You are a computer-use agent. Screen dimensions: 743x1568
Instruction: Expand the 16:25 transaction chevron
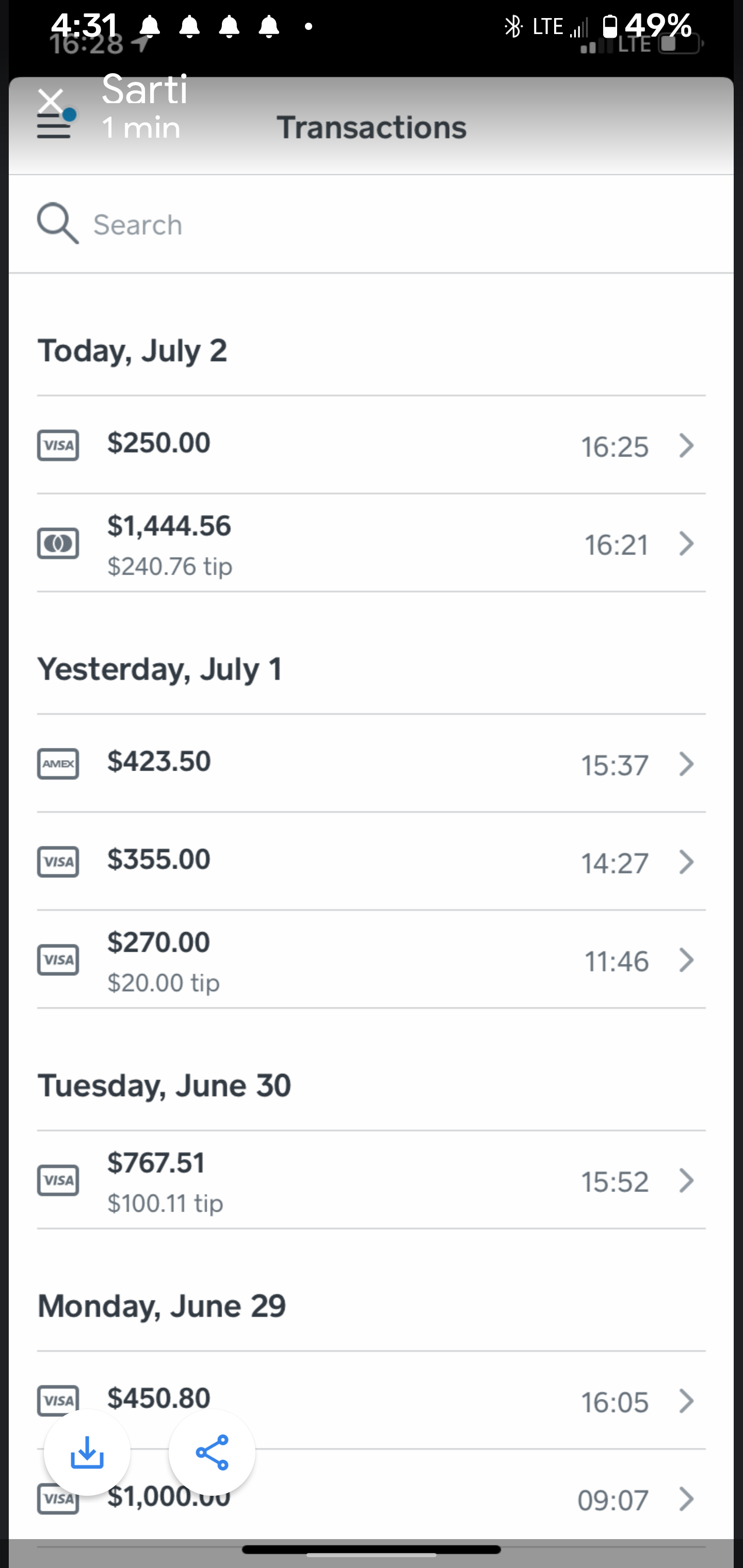pos(686,446)
